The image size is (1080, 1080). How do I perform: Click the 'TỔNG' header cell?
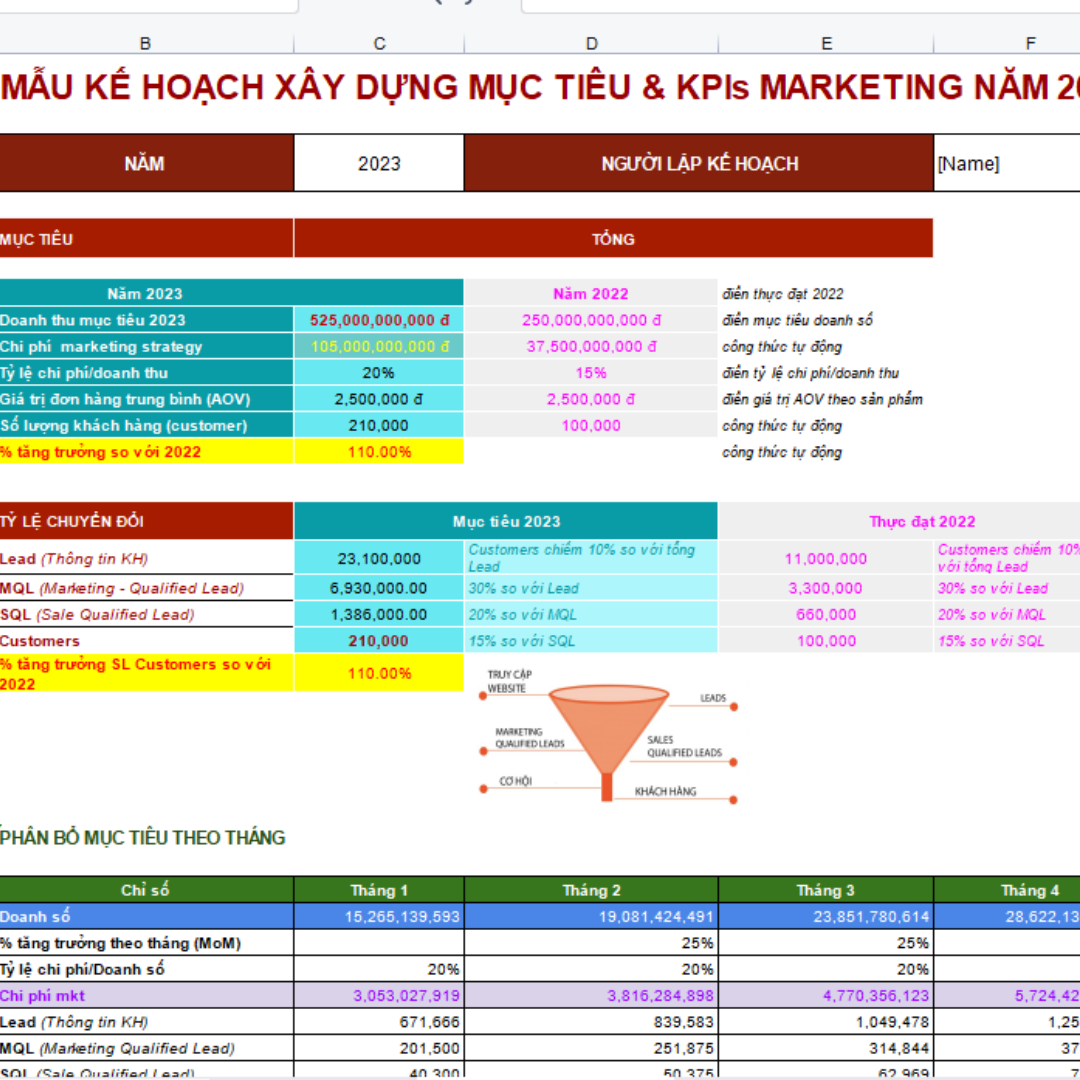613,238
